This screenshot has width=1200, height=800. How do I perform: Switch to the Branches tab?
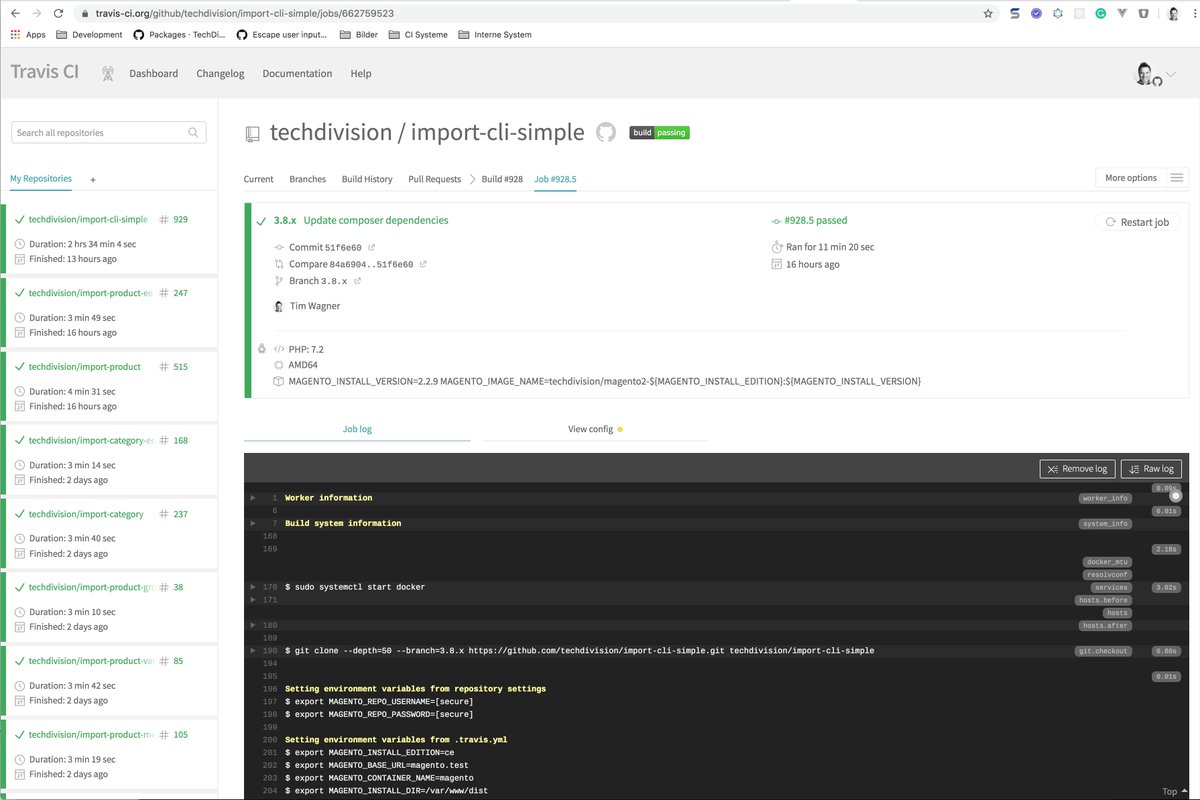tap(307, 179)
